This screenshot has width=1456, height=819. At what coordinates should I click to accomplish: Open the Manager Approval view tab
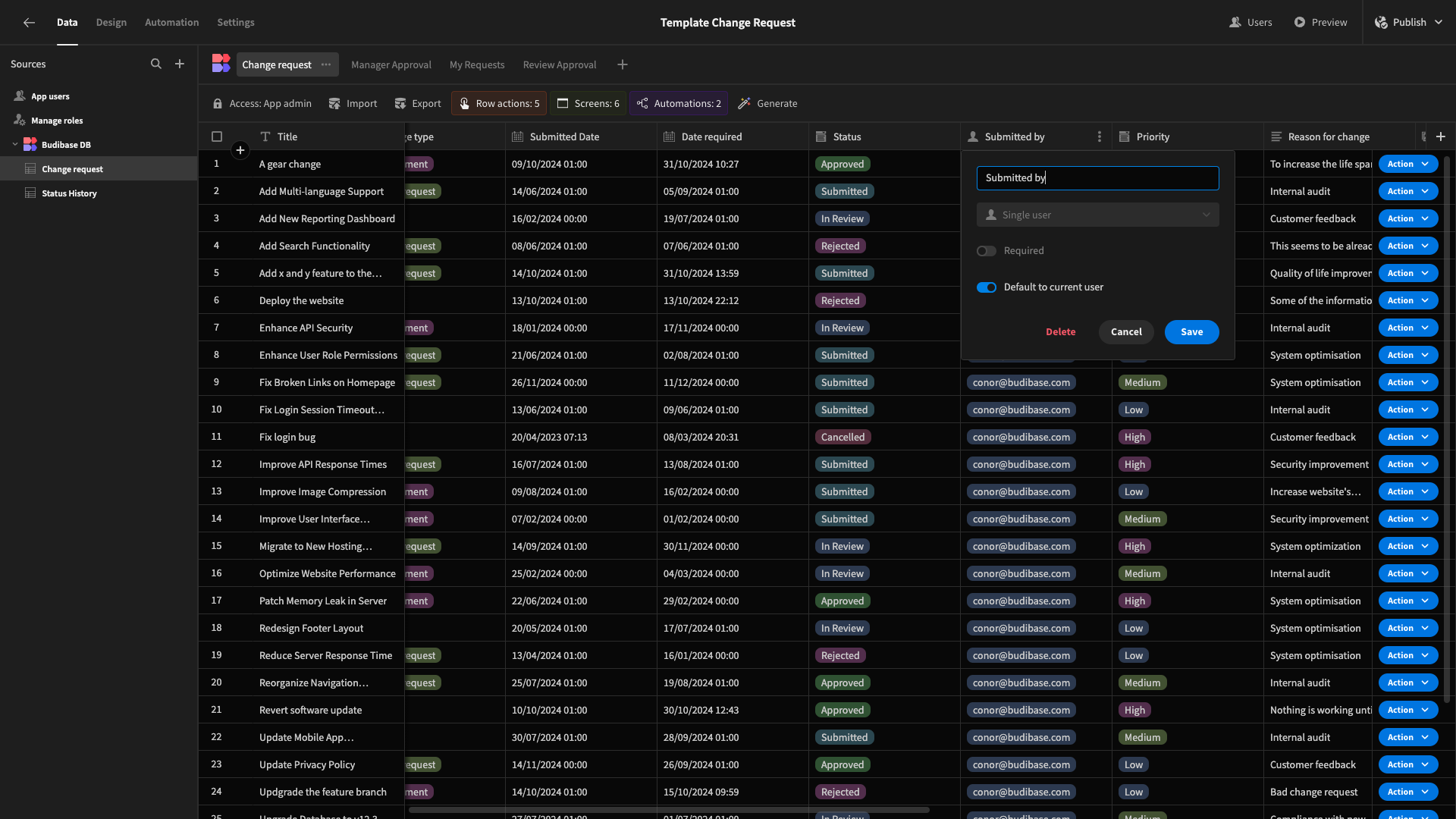(391, 65)
